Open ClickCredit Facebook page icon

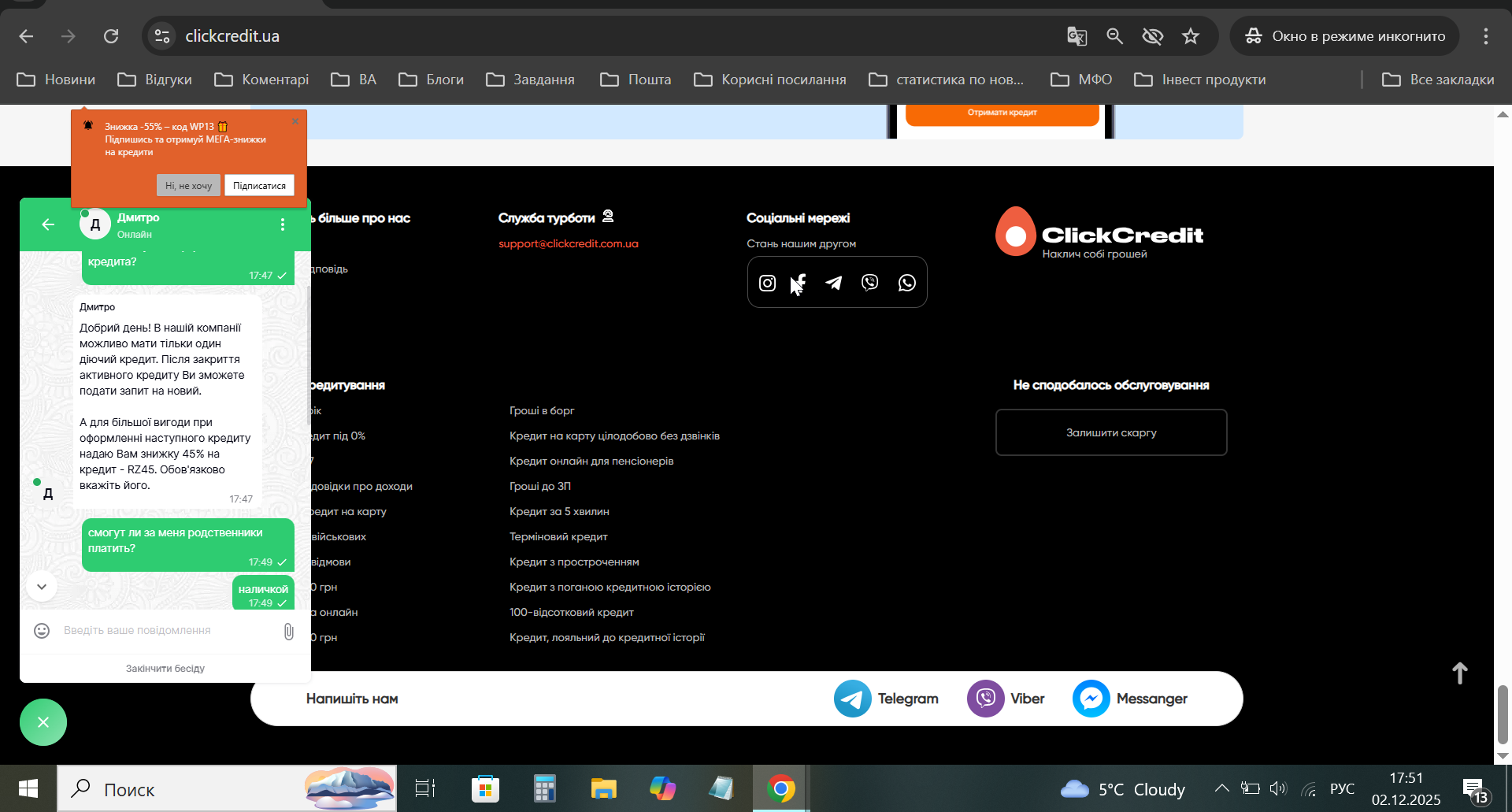click(799, 283)
